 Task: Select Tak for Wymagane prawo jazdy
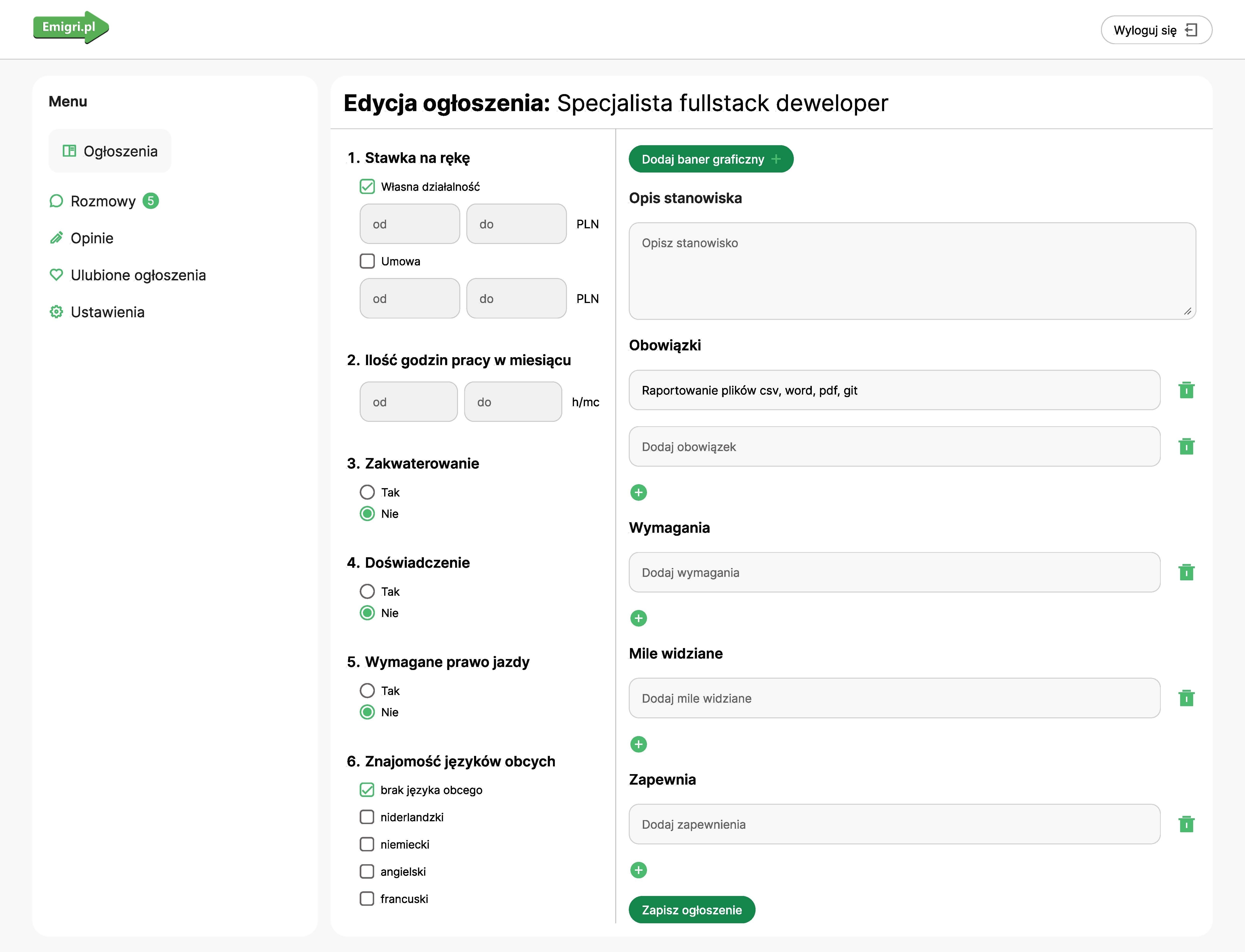367,690
